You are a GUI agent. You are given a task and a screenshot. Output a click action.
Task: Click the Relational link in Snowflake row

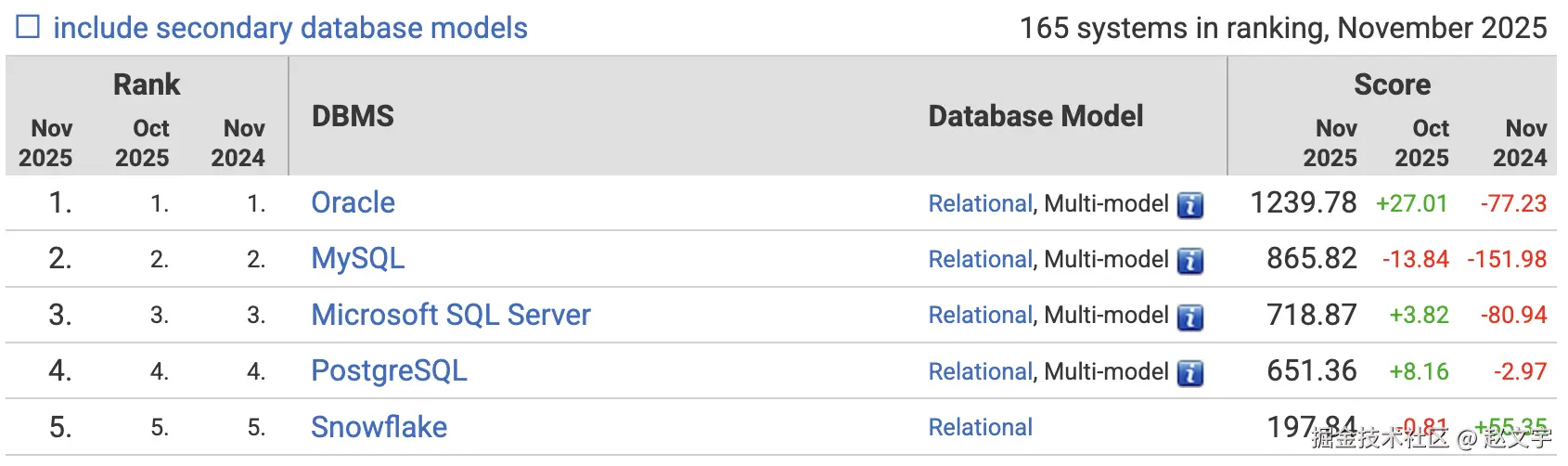(x=980, y=428)
